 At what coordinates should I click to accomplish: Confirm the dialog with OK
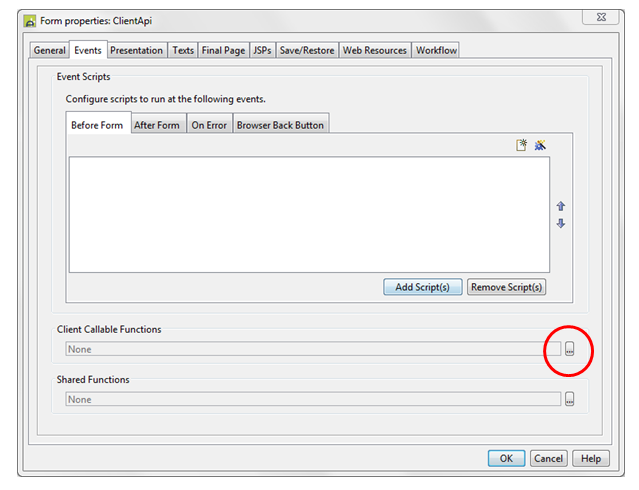[506, 458]
